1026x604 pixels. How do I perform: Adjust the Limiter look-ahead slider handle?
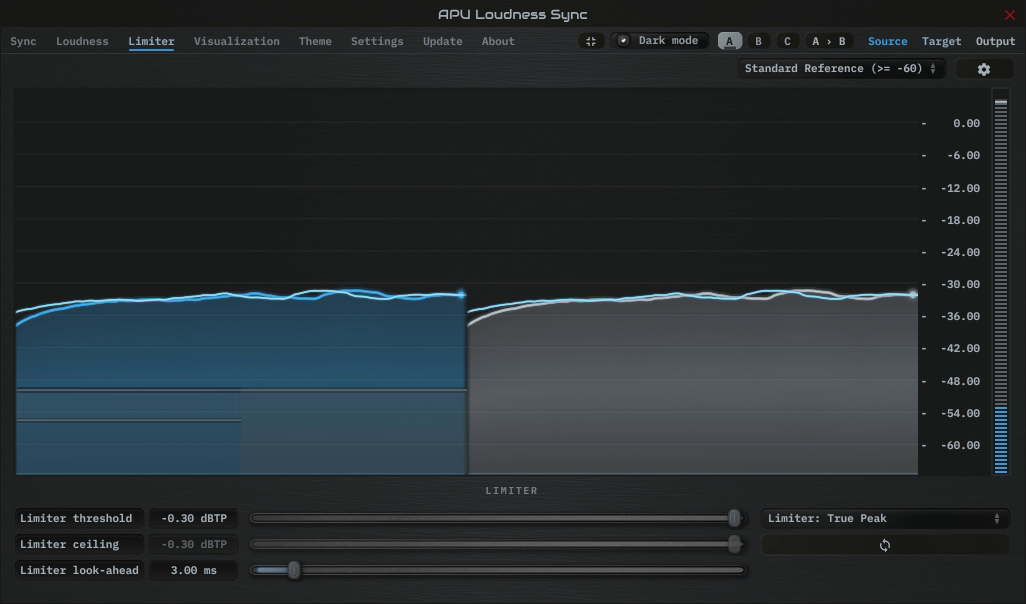(x=294, y=571)
